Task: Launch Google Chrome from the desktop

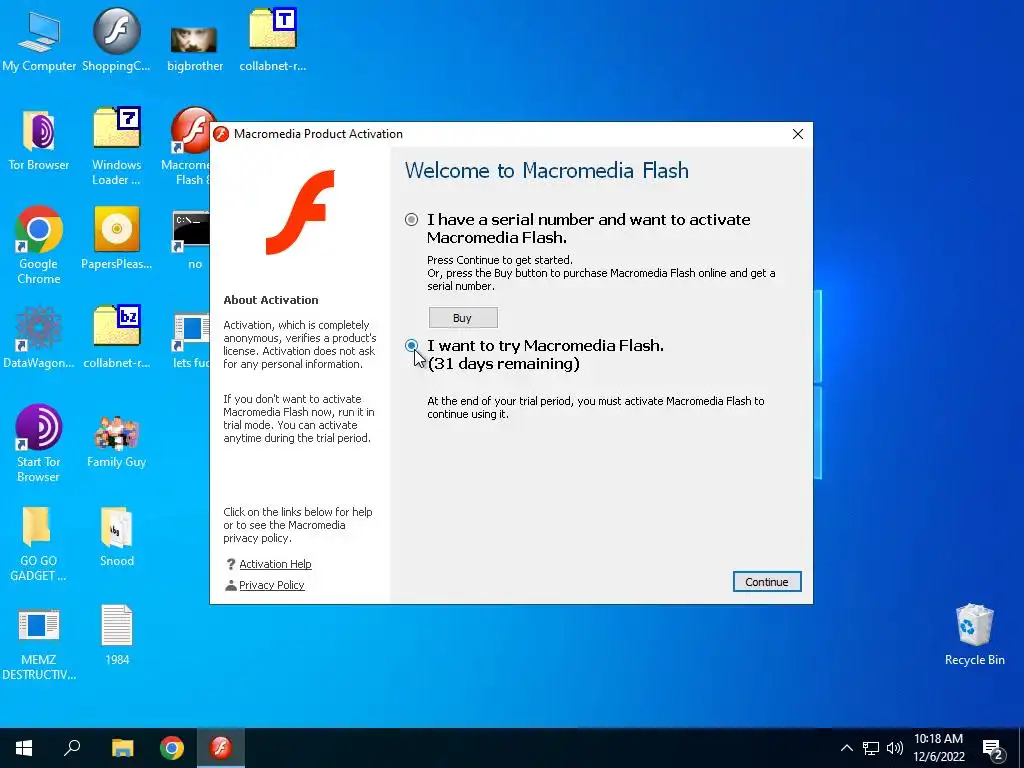Action: click(x=39, y=246)
